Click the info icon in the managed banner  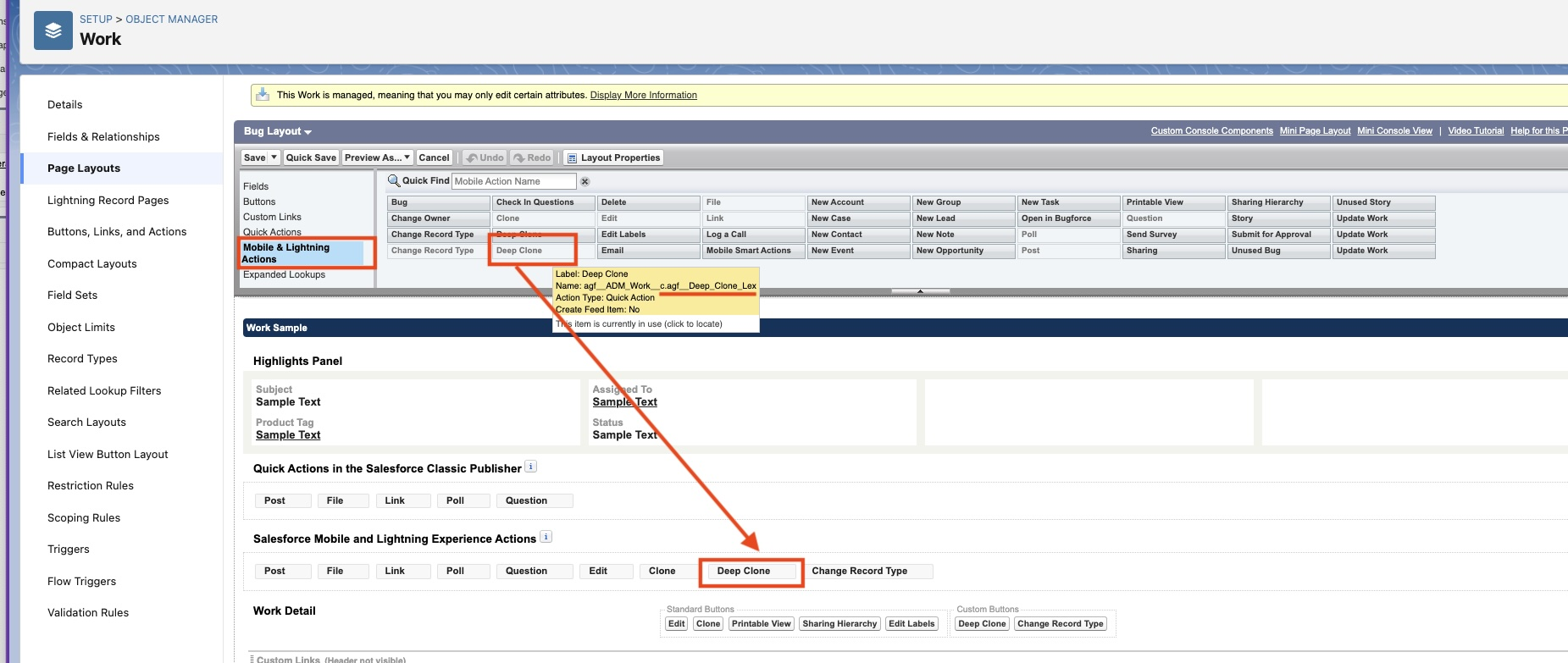point(263,94)
